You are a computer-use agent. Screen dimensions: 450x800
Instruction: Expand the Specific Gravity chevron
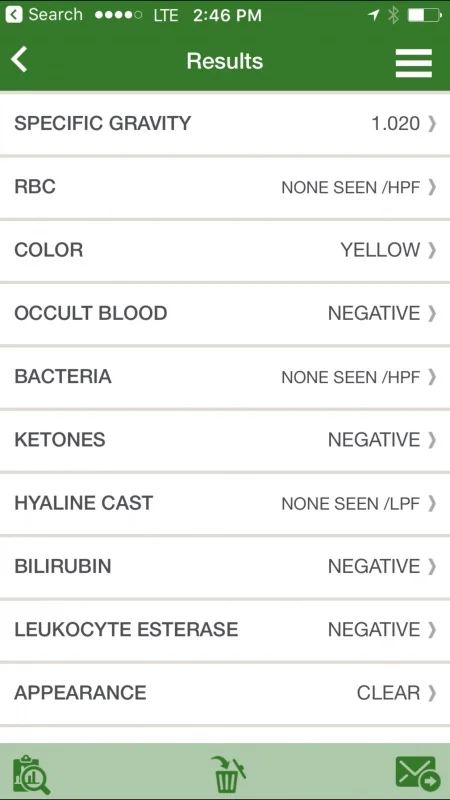(x=432, y=123)
